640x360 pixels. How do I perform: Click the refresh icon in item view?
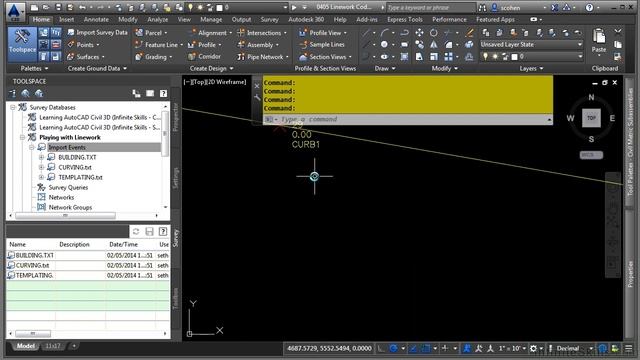point(136,231)
